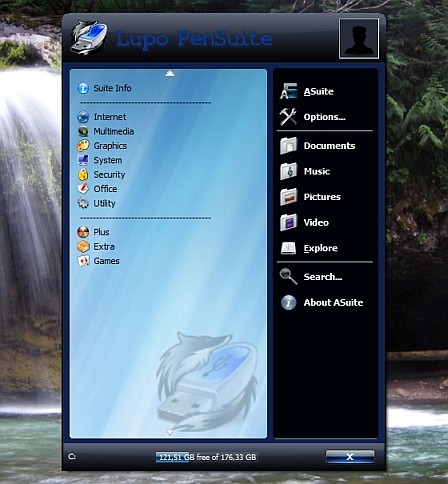448x484 pixels.
Task: Select the Multimedia category icon
Action: (x=83, y=131)
